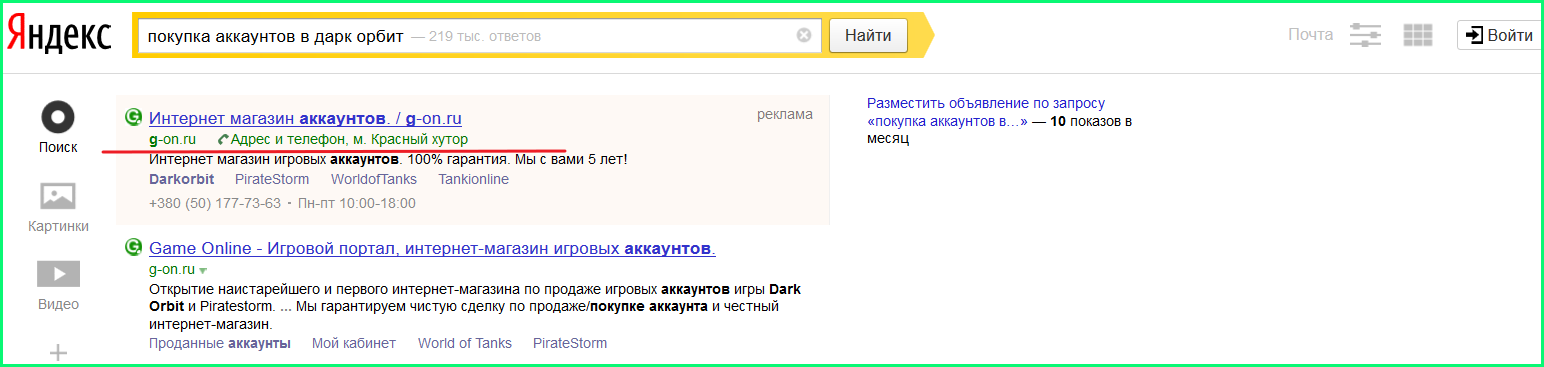Open the Мой кабинет sitelink

point(354,343)
